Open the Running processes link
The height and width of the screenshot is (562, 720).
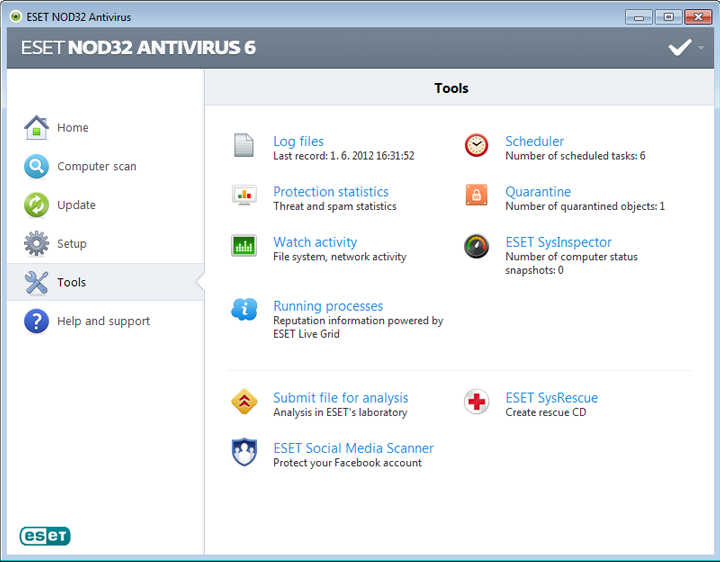coord(328,306)
